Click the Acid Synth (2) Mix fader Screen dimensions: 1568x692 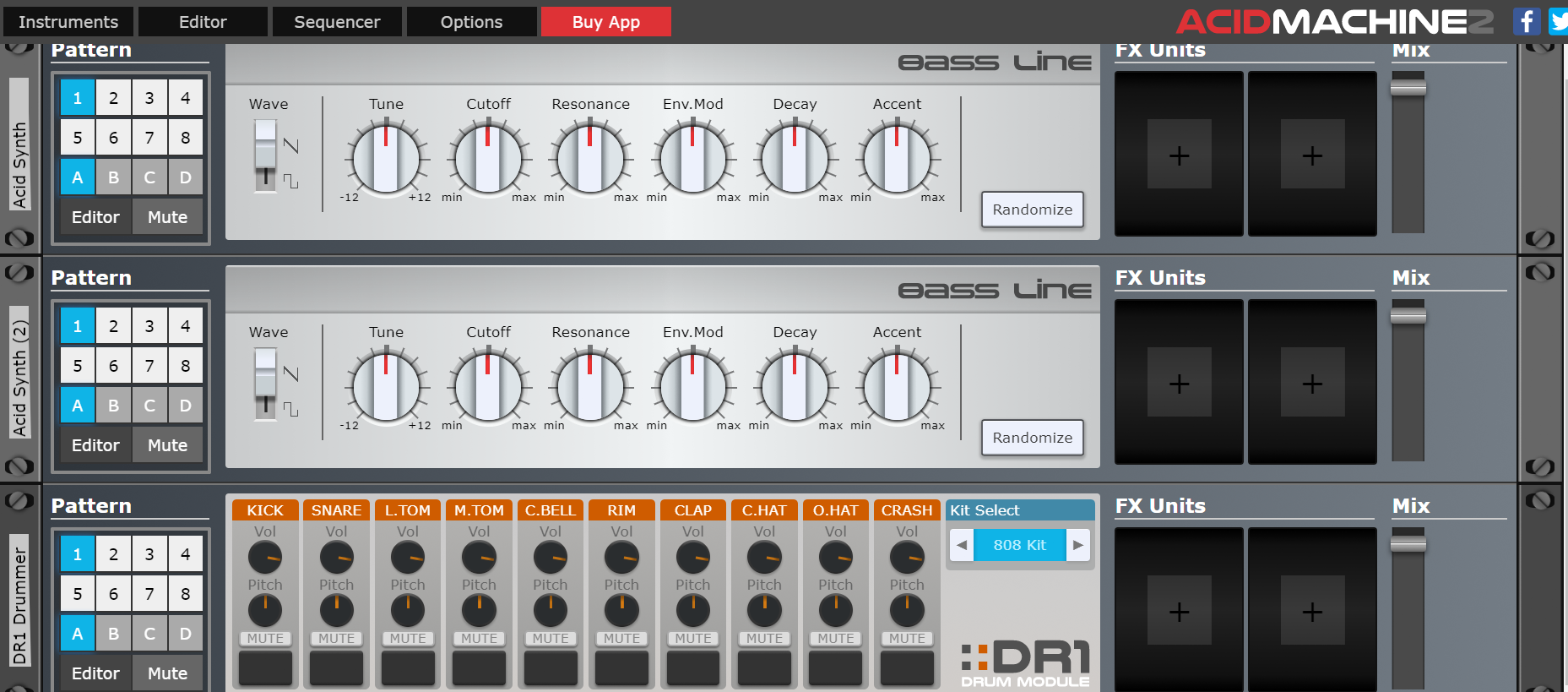1408,315
